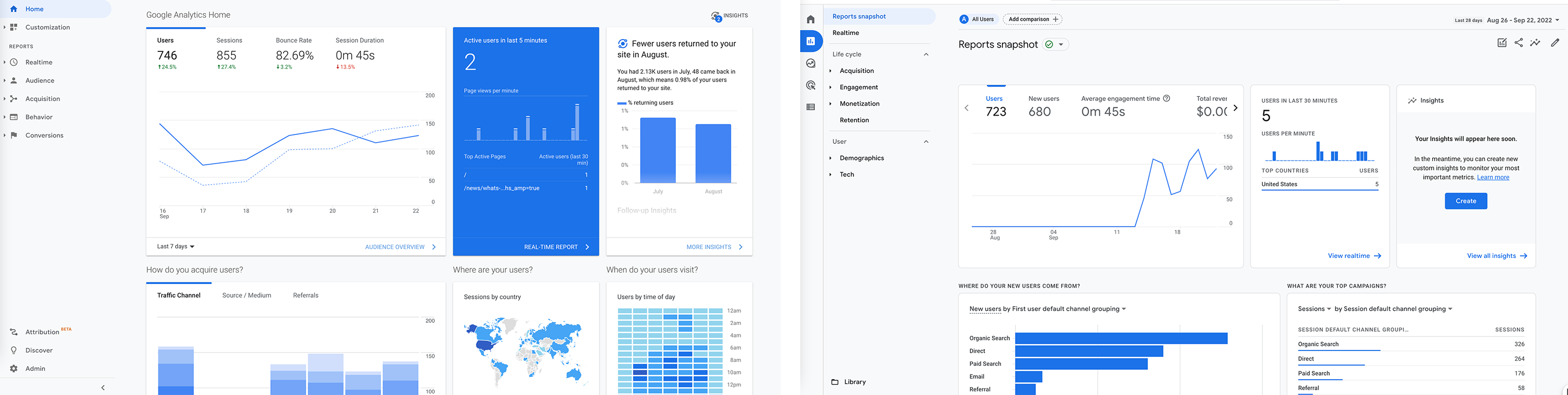Click the Realtime clock icon in the left sidebar
The width and height of the screenshot is (1568, 395).
click(x=14, y=62)
